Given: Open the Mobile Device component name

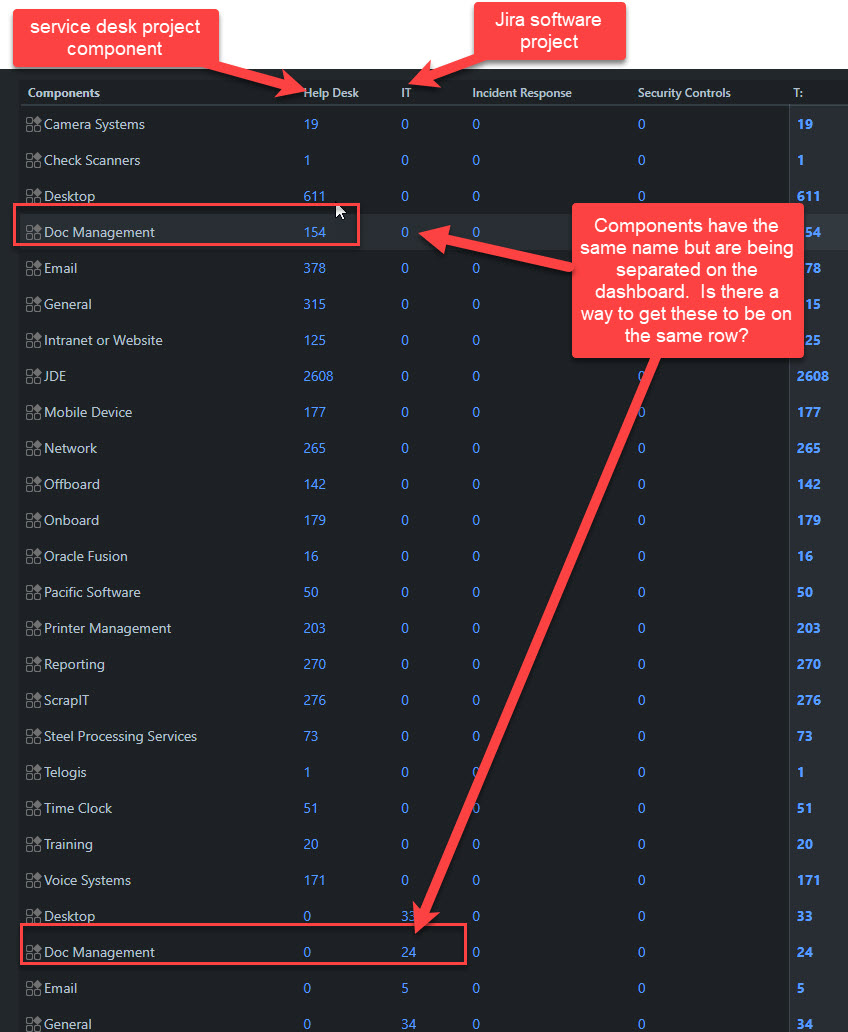Looking at the screenshot, I should pyautogui.click(x=88, y=412).
